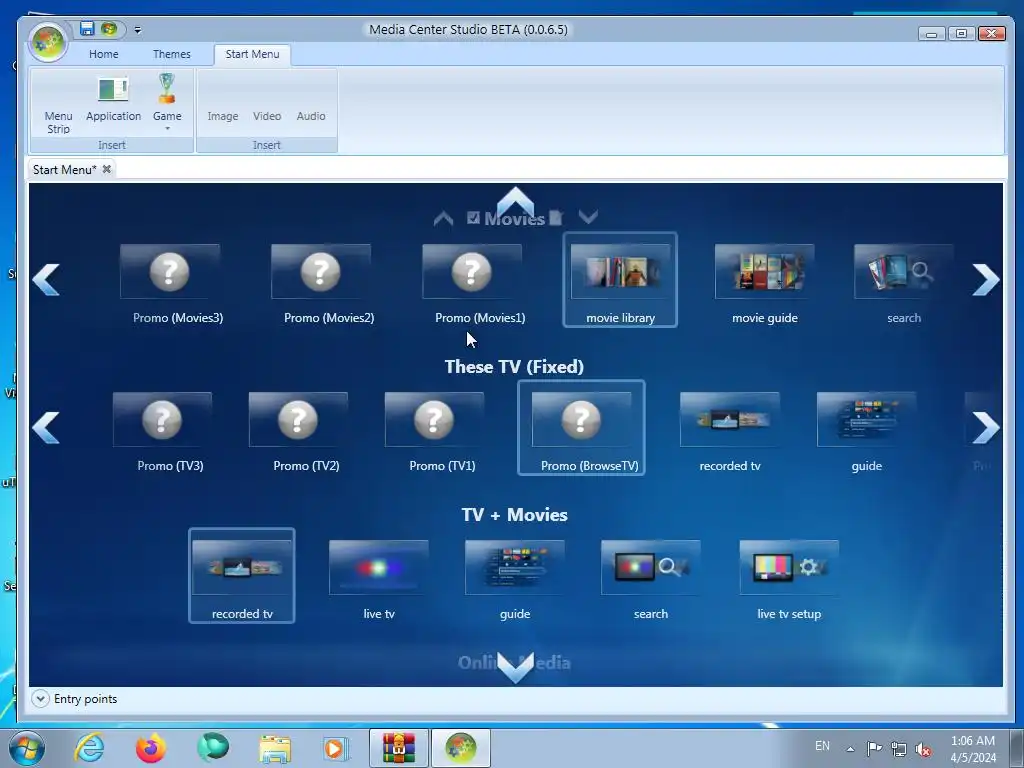Viewport: 1024px width, 768px height.
Task: Switch to the Home ribbon tab
Action: pyautogui.click(x=104, y=54)
